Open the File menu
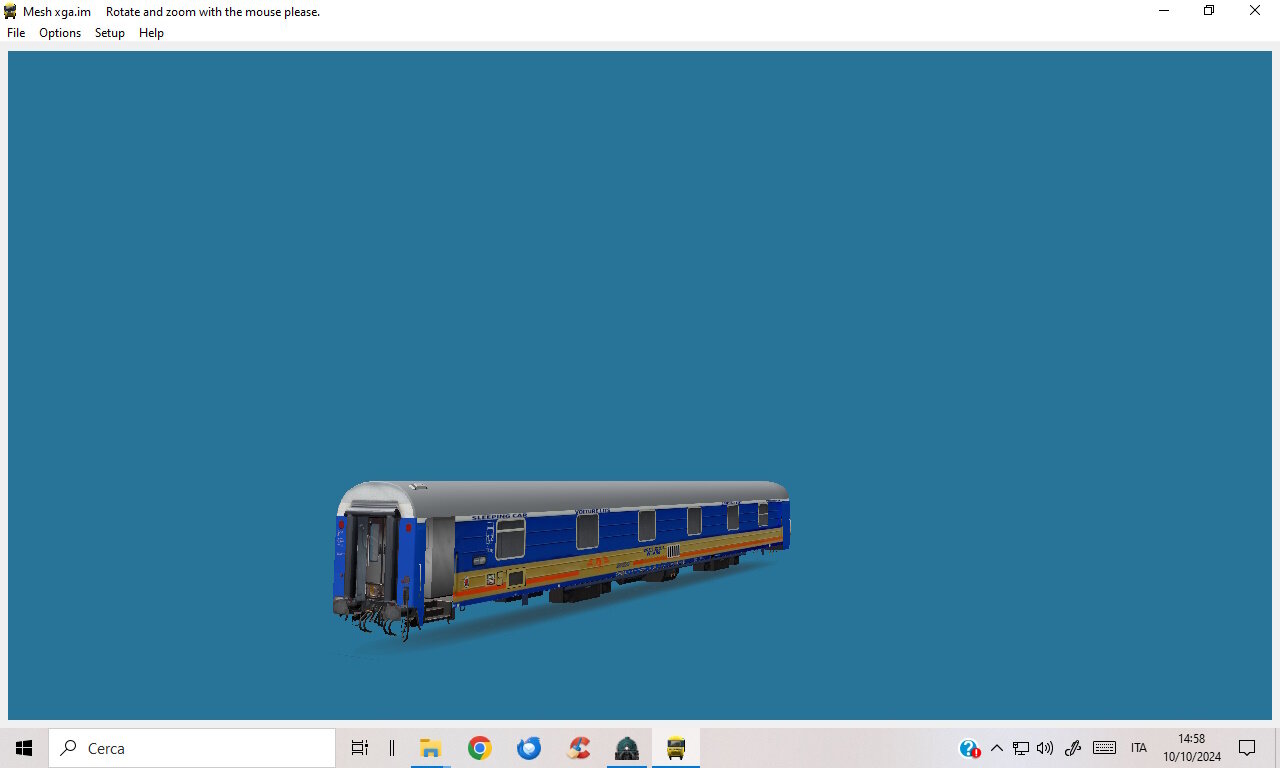Viewport: 1280px width, 768px height. [x=16, y=33]
